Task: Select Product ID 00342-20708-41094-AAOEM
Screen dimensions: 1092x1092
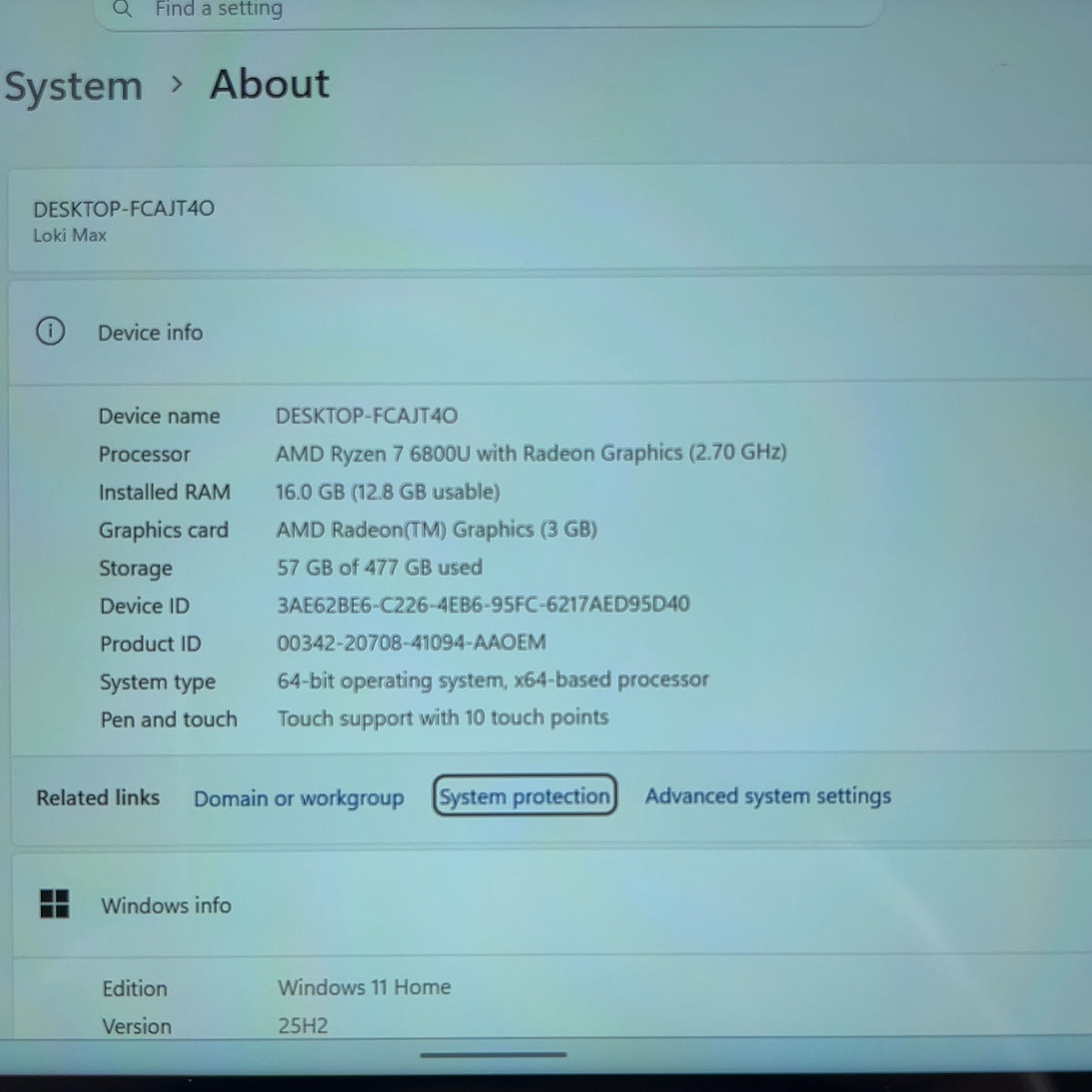Action: [411, 642]
